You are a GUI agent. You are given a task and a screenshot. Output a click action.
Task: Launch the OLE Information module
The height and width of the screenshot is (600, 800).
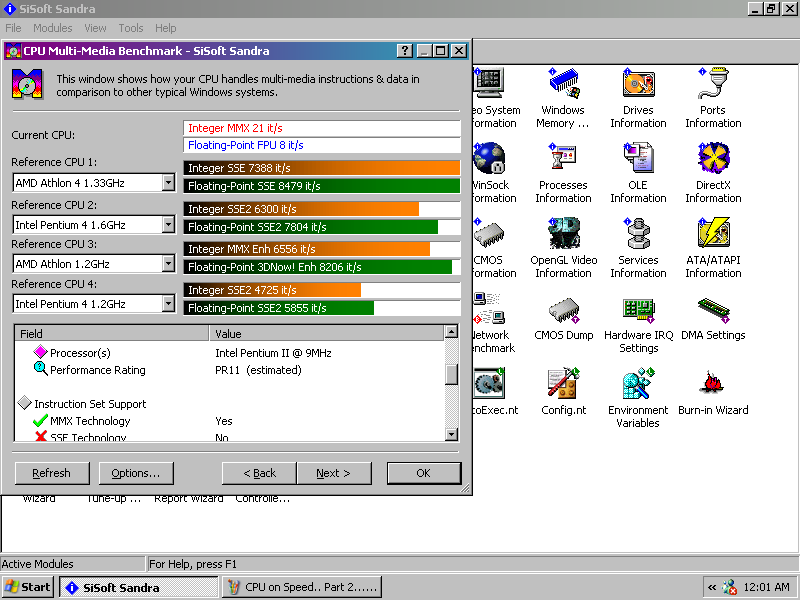638,159
